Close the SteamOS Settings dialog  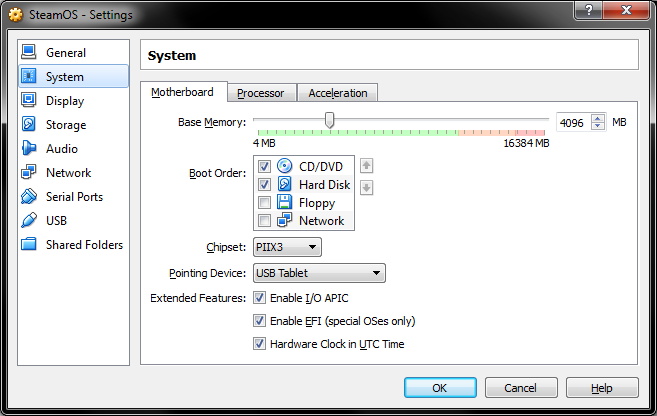pos(626,10)
